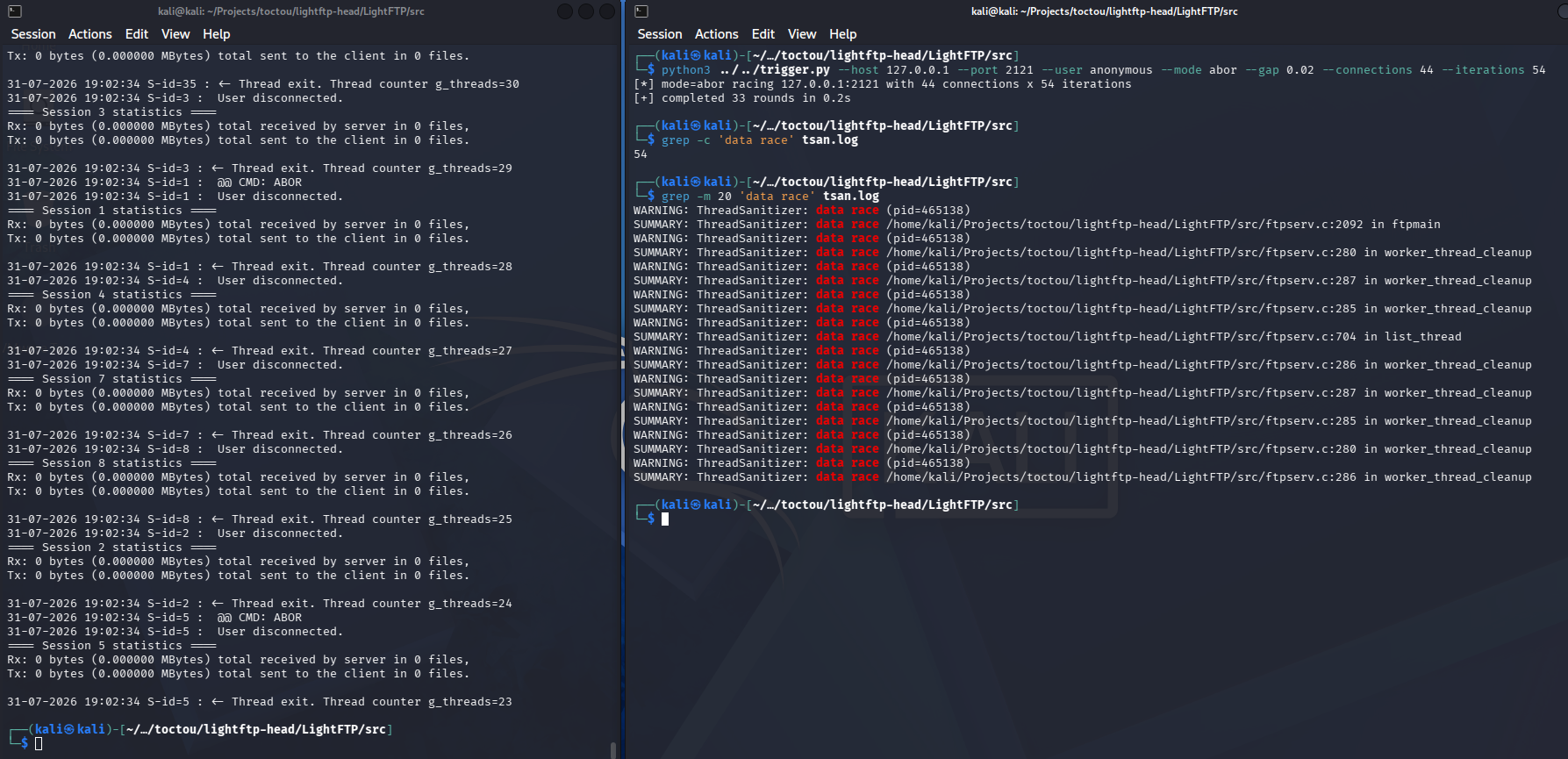The width and height of the screenshot is (1568, 759).
Task: Click summary line 'ftpserv.c:2092 in ftpmain'
Action: [x=1037, y=225]
